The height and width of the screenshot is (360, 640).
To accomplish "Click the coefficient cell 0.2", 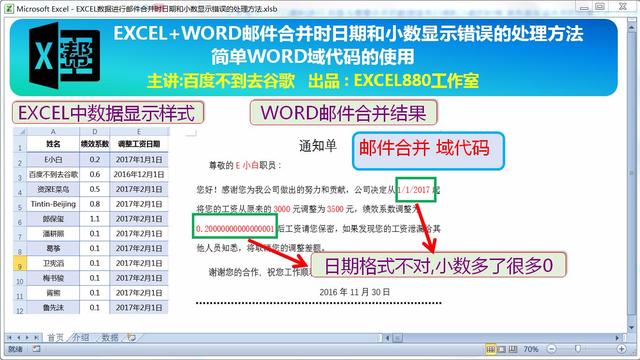I will click(x=95, y=160).
